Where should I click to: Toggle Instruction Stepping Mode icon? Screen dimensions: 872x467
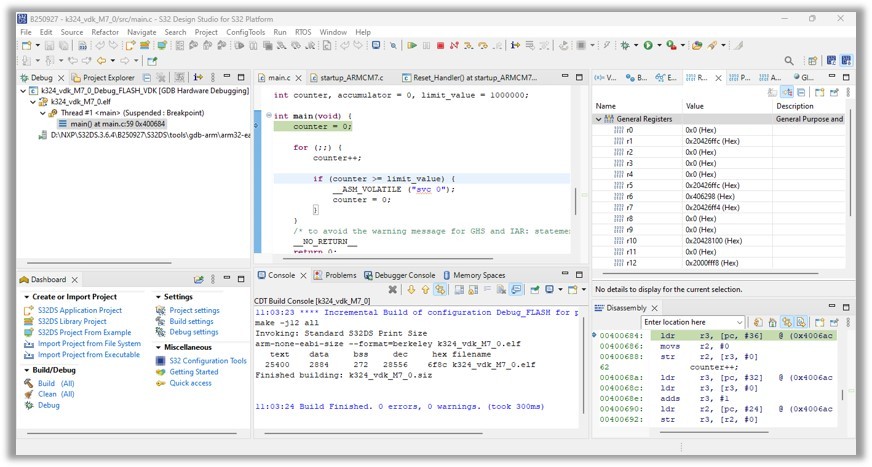click(x=516, y=46)
